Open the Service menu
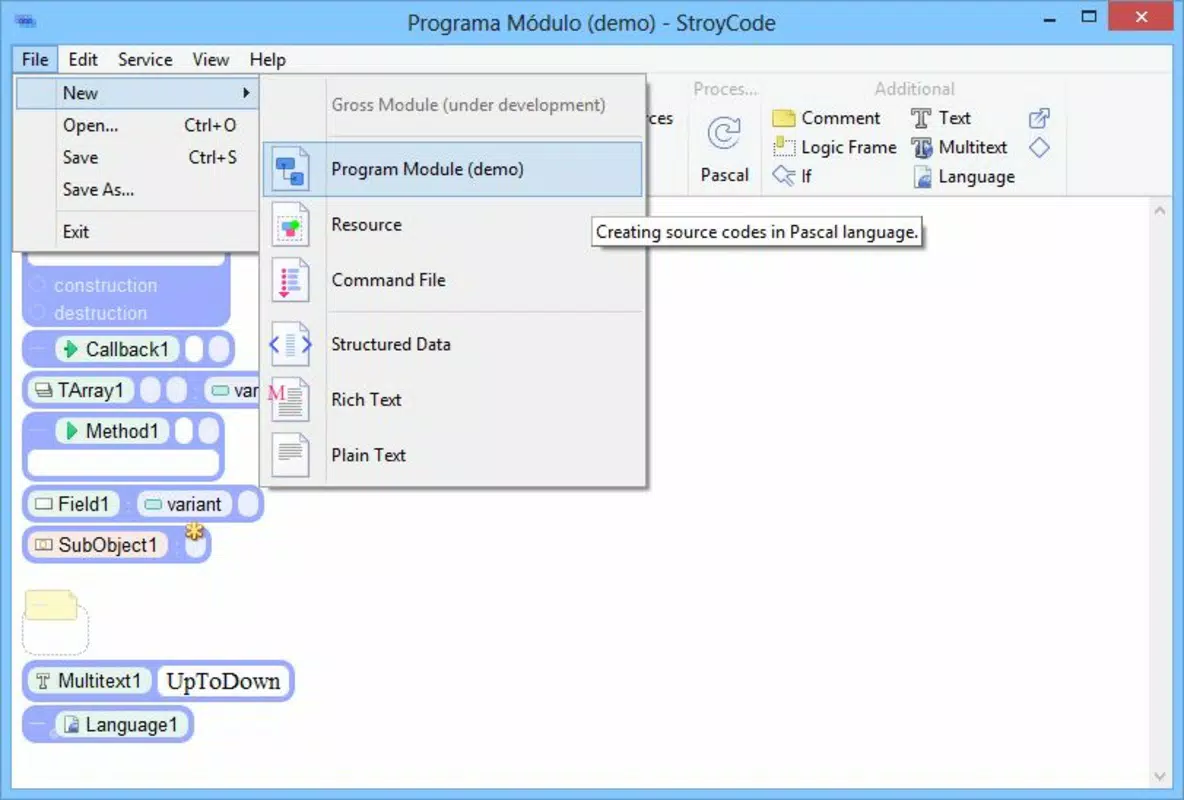The width and height of the screenshot is (1184, 800). click(x=145, y=60)
